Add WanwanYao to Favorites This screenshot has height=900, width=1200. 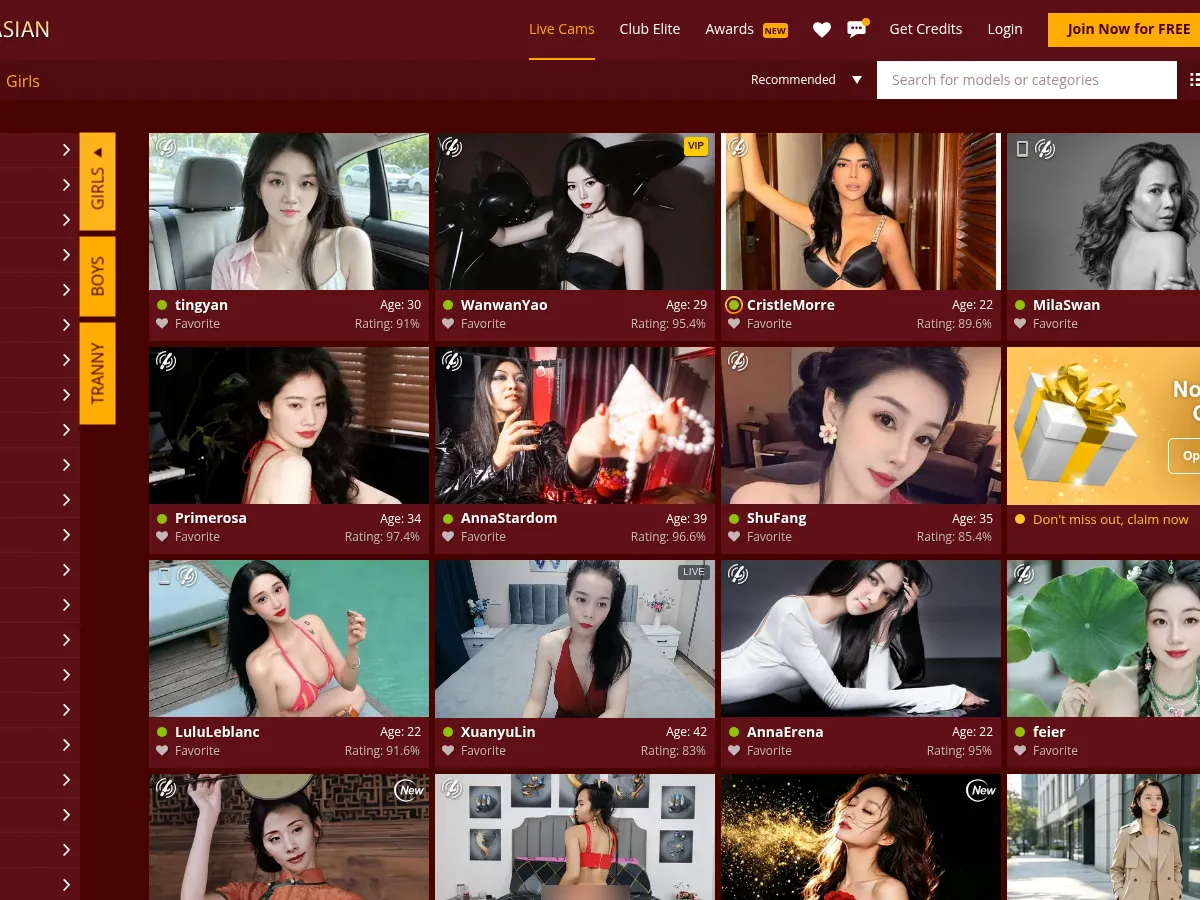[474, 324]
